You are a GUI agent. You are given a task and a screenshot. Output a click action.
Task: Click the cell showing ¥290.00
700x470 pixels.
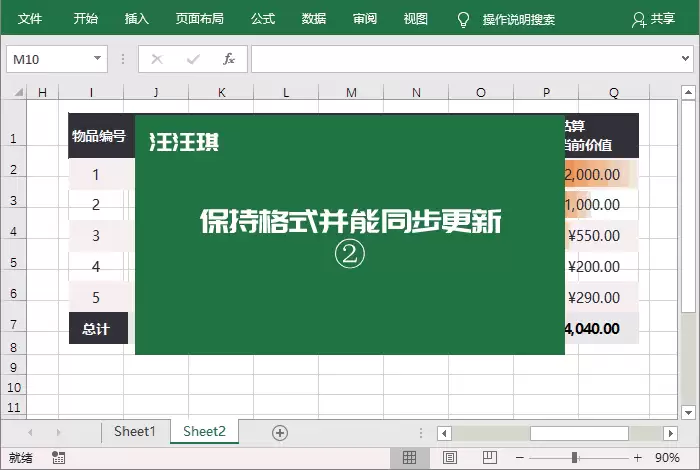pyautogui.click(x=601, y=298)
